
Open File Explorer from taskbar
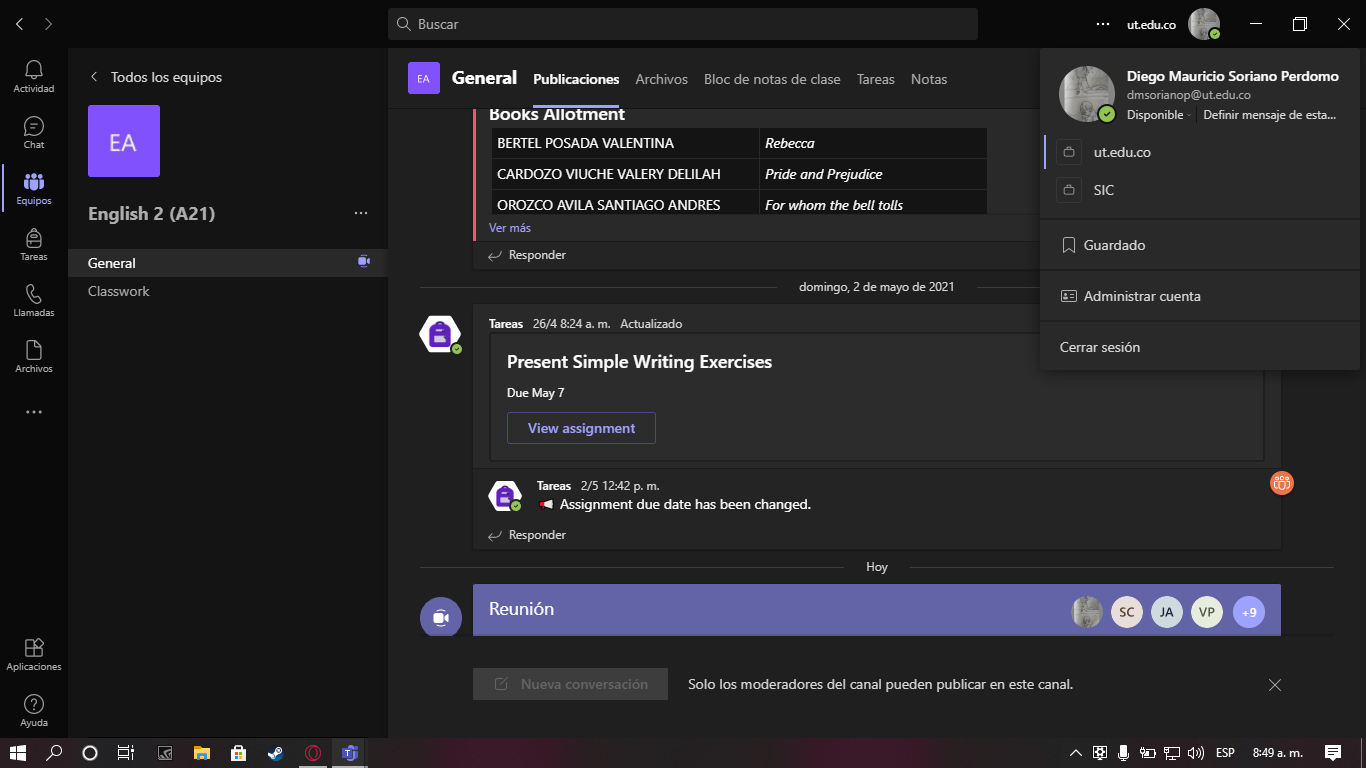point(202,753)
